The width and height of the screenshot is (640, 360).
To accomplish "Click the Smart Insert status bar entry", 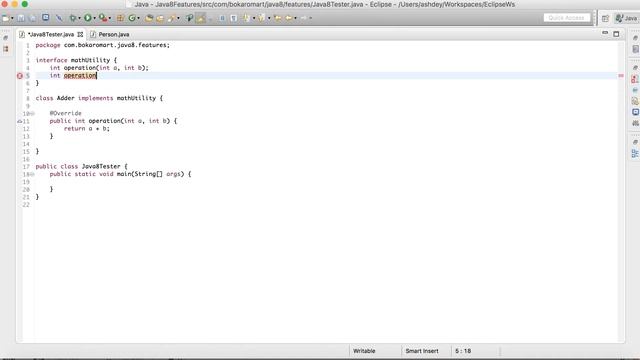I will pos(422,351).
